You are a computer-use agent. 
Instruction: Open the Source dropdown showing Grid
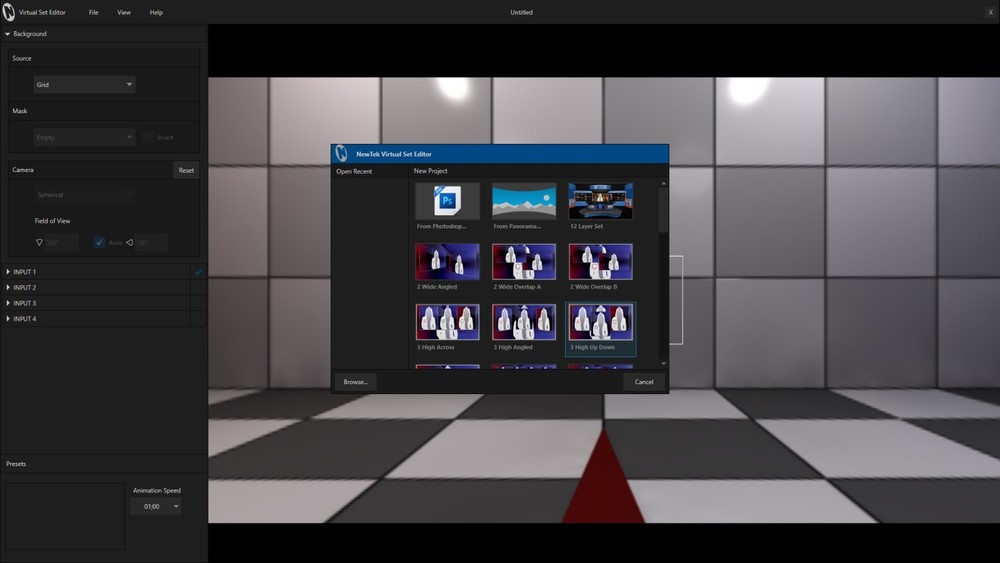click(84, 84)
